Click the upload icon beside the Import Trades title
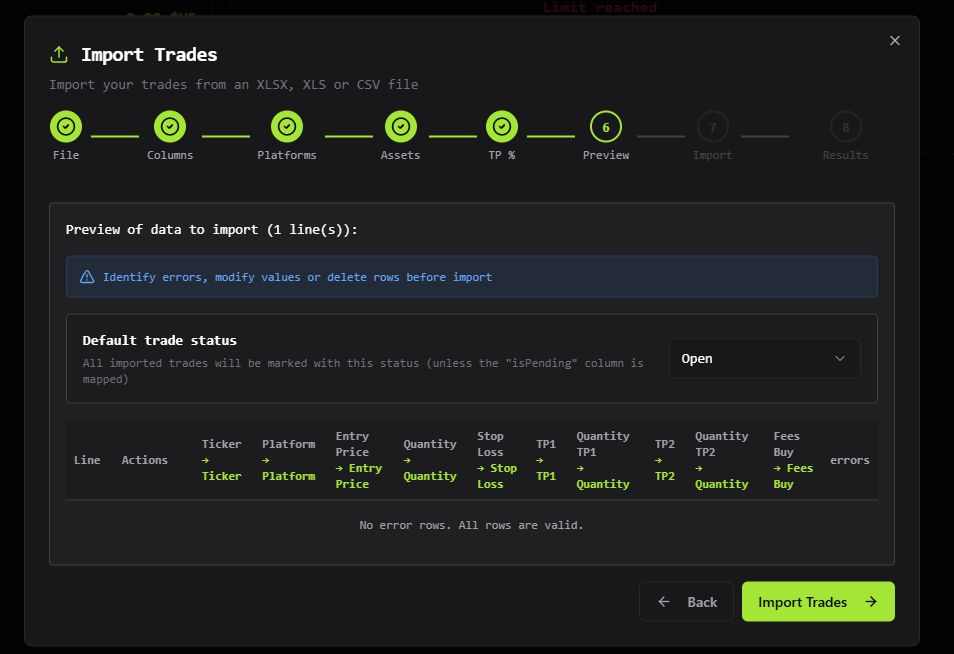The height and width of the screenshot is (654, 954). [59, 55]
